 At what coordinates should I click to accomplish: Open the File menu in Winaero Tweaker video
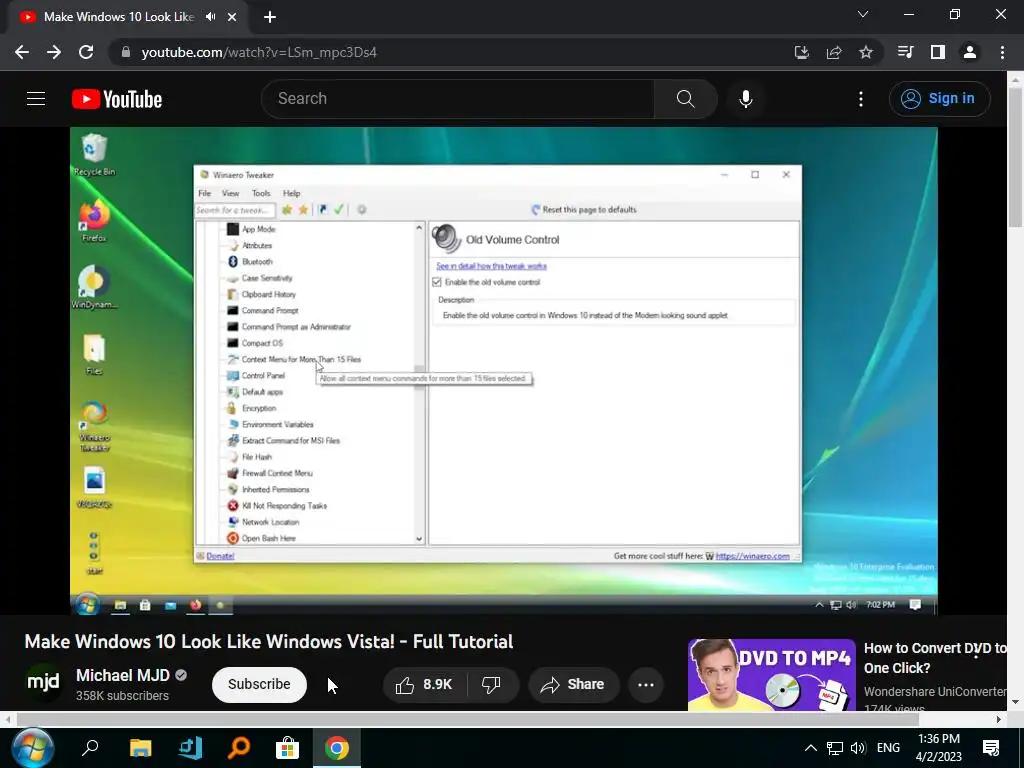(x=204, y=193)
